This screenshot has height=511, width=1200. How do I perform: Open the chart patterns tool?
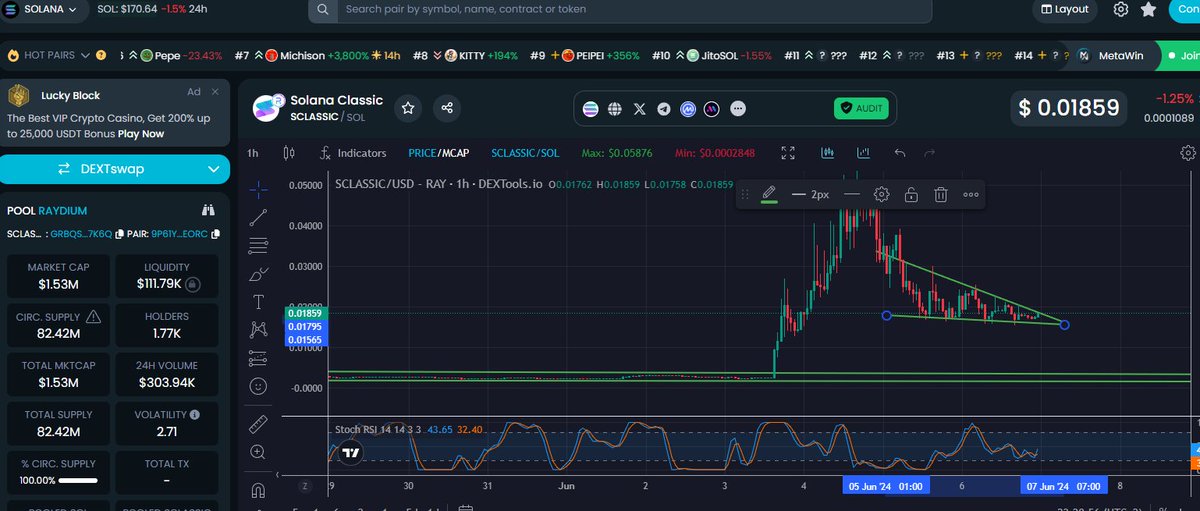(258, 329)
